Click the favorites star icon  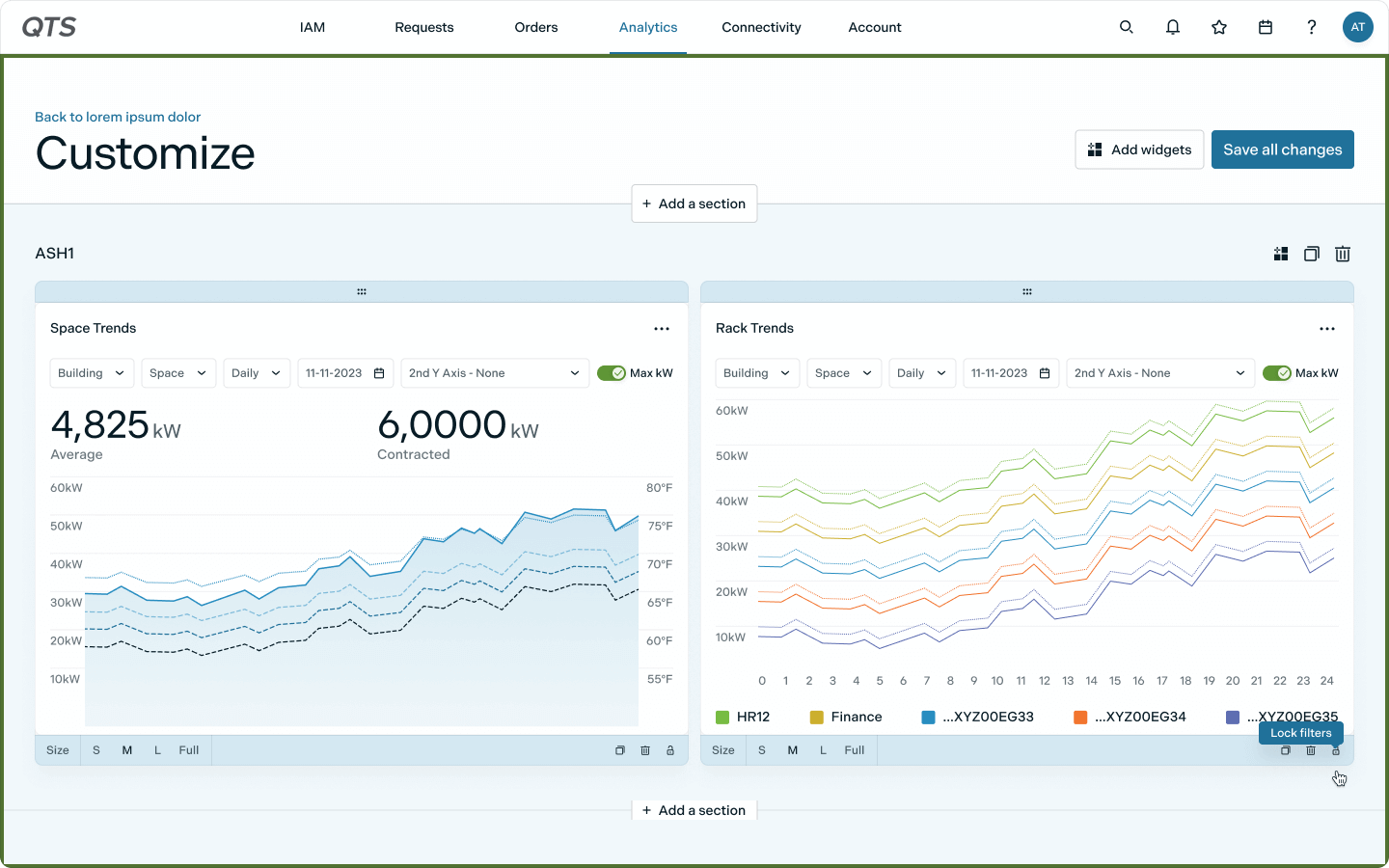point(1219,27)
